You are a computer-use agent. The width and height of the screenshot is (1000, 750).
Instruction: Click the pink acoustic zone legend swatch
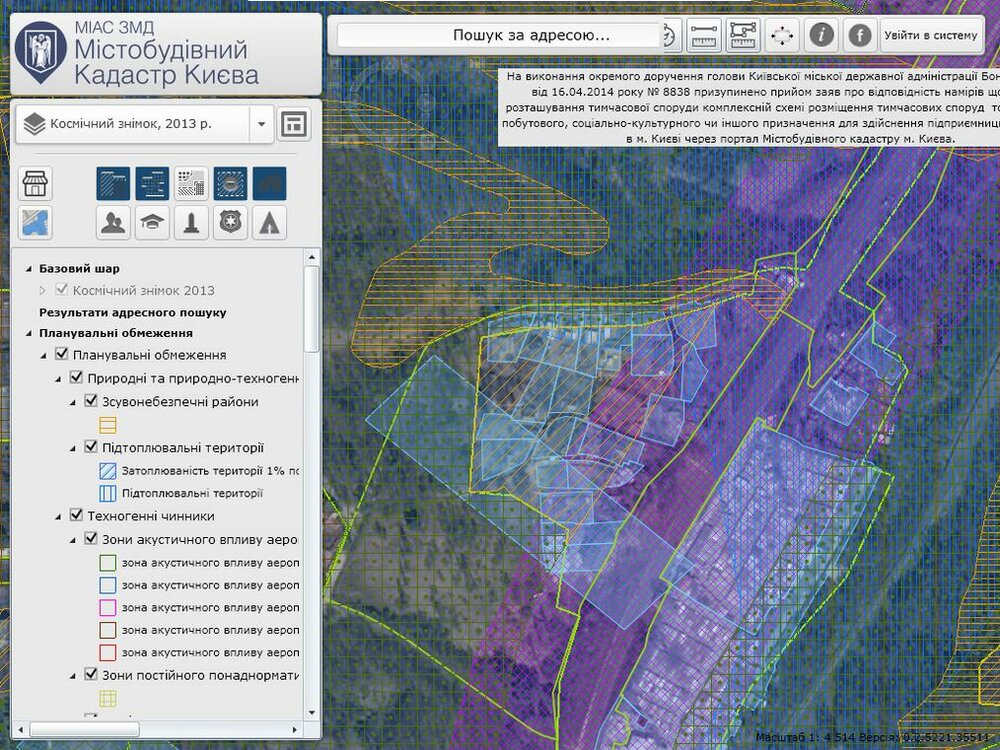107,607
